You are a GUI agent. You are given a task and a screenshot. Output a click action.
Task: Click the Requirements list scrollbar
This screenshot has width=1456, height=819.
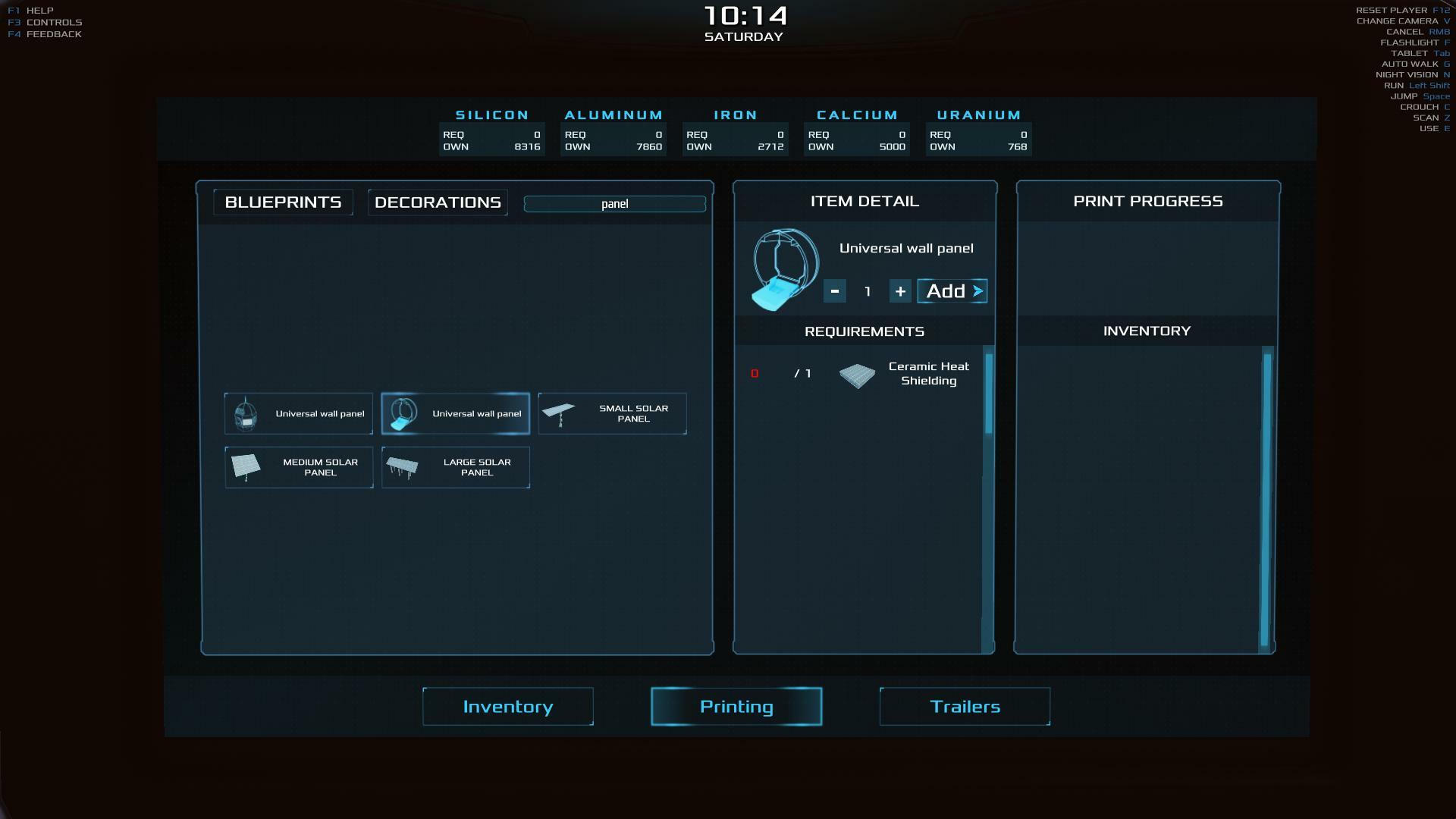click(x=988, y=394)
